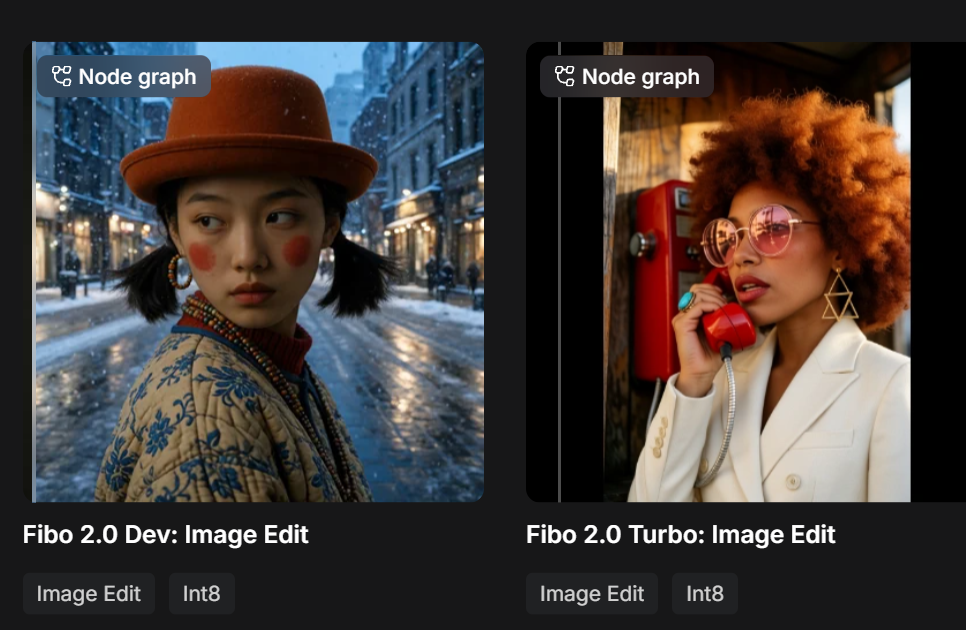Click the Node graph icon on Fibo 2.0 Dev card

click(x=62, y=76)
